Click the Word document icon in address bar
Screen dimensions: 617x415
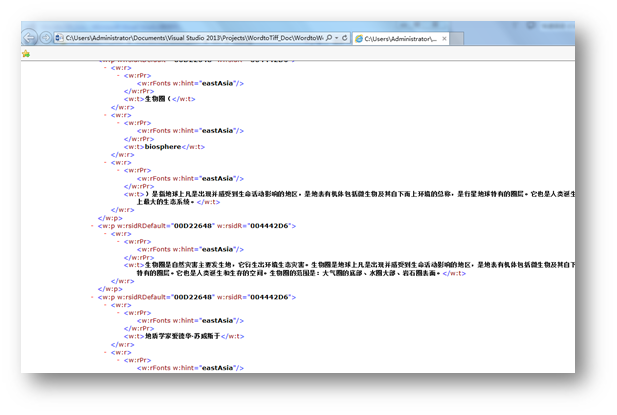point(59,38)
